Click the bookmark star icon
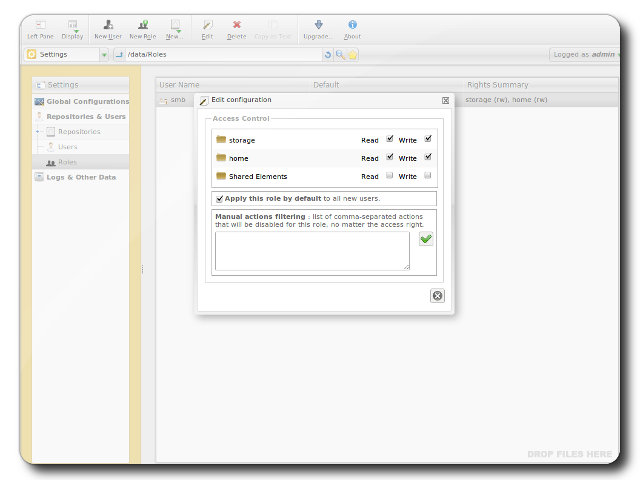Image resolution: width=640 pixels, height=480 pixels. 352,54
